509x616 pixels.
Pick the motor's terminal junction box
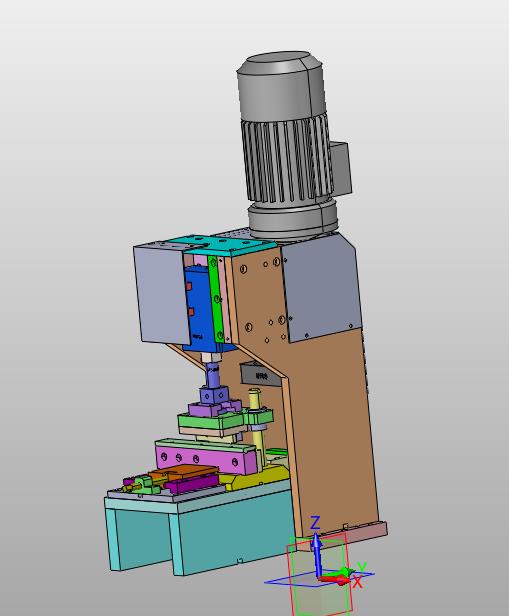coord(341,169)
